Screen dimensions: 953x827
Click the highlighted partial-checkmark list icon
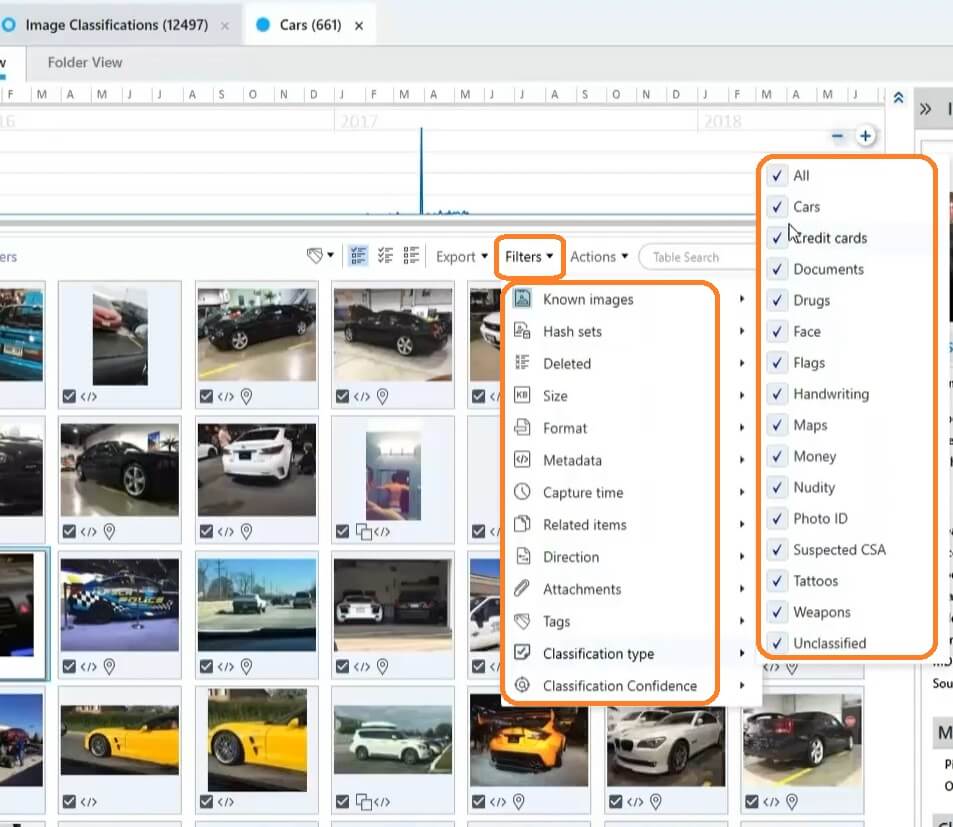358,256
